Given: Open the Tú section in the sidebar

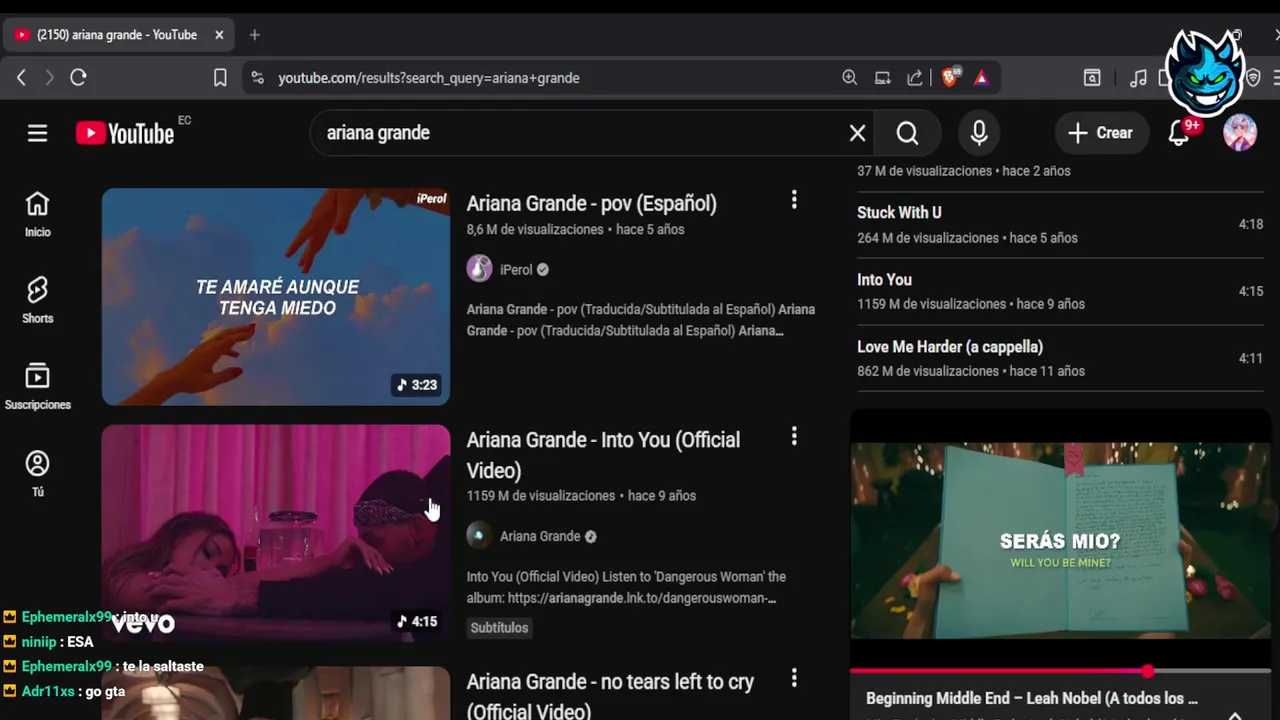Looking at the screenshot, I should click(x=37, y=474).
